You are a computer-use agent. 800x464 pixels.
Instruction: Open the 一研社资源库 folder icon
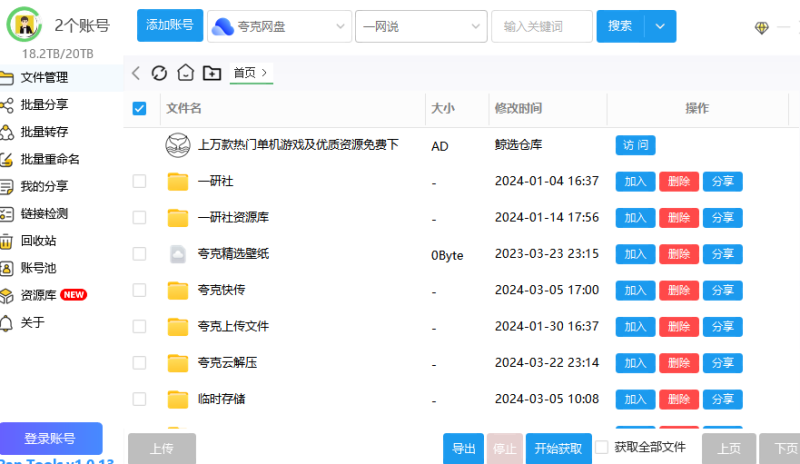178,217
